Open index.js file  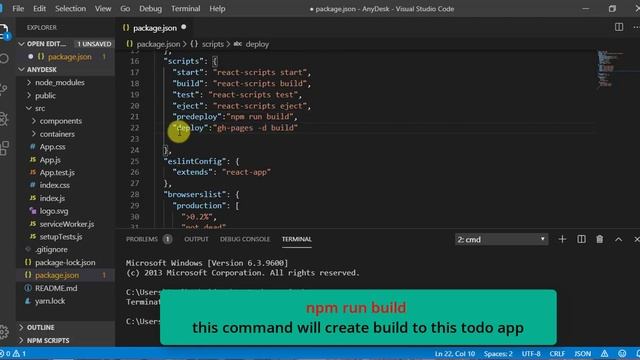coord(52,198)
